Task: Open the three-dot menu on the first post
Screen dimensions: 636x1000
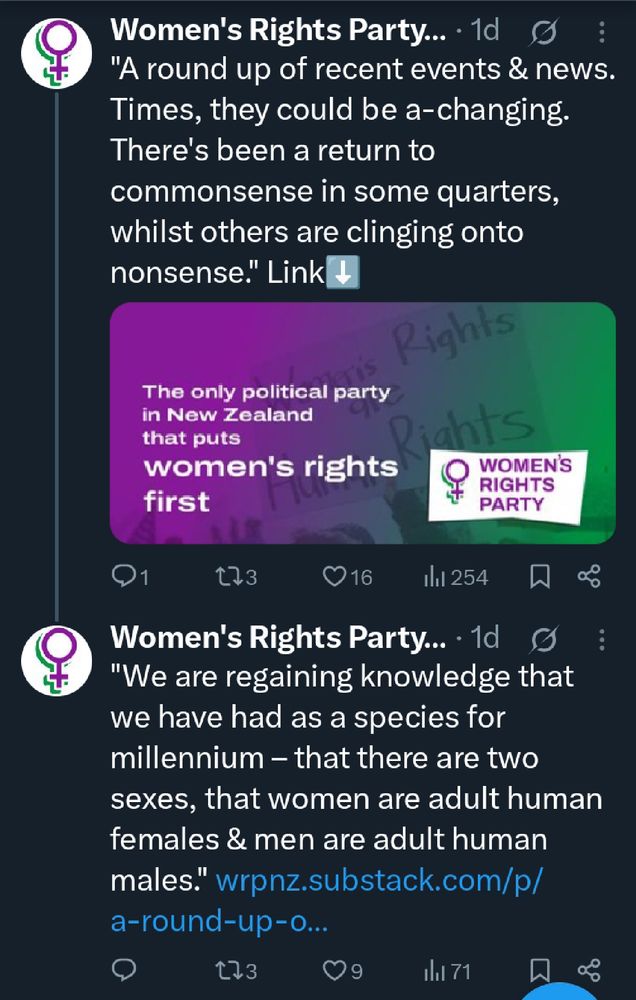Action: (x=601, y=31)
